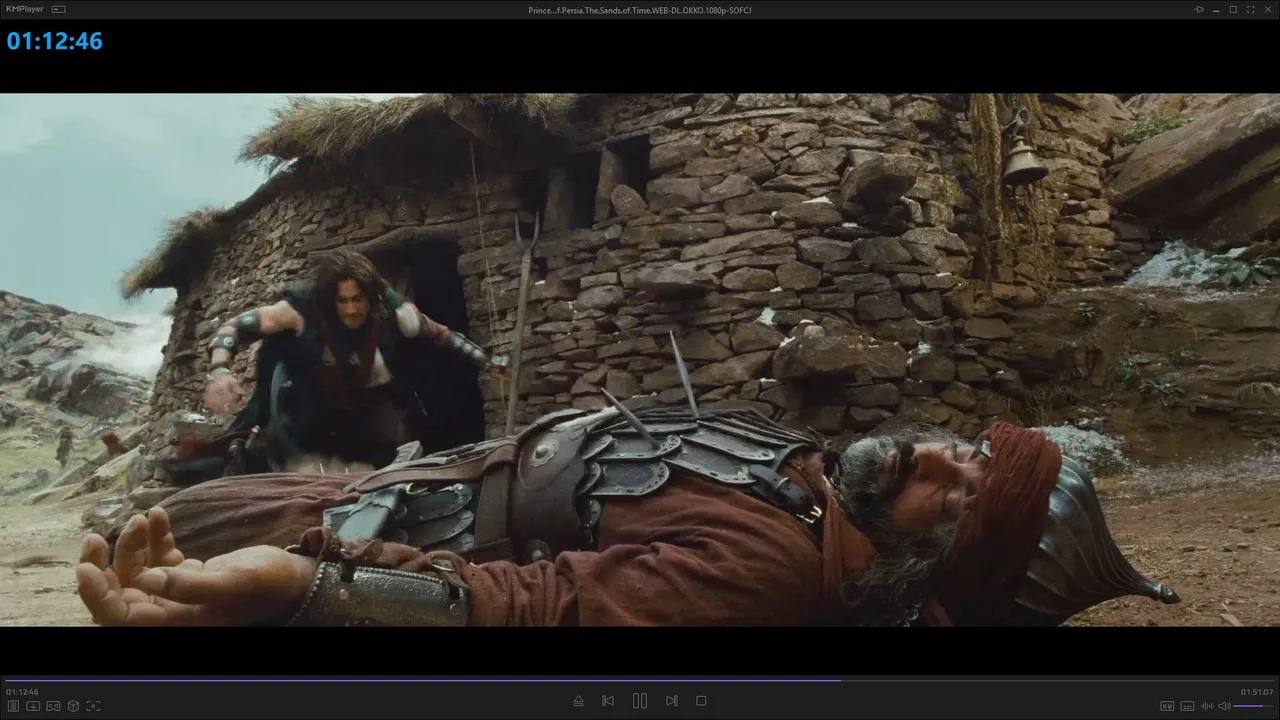Toggle the 3D cube mode icon

click(x=73, y=706)
